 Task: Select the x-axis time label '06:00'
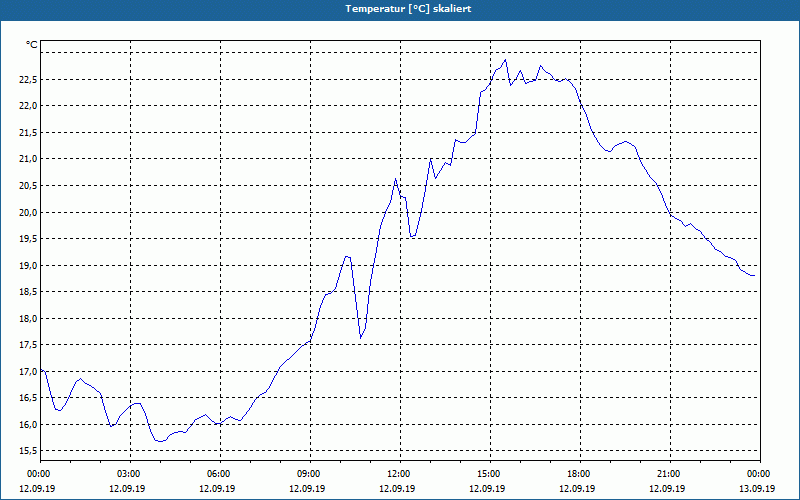click(x=218, y=474)
